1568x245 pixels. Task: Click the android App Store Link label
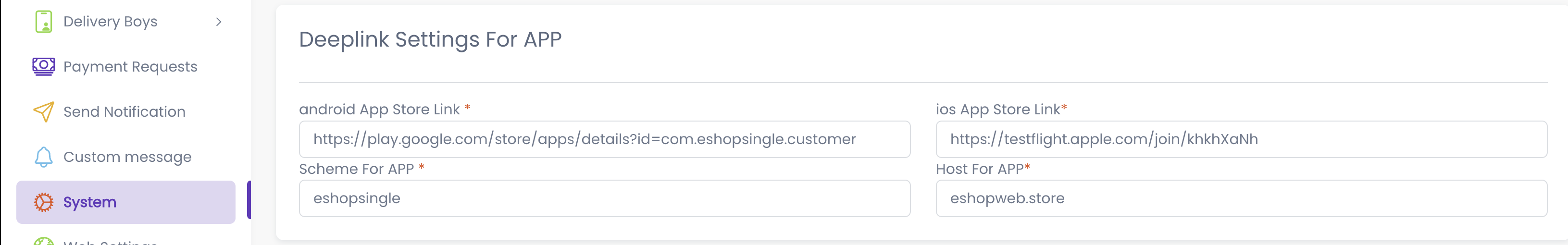click(x=379, y=110)
